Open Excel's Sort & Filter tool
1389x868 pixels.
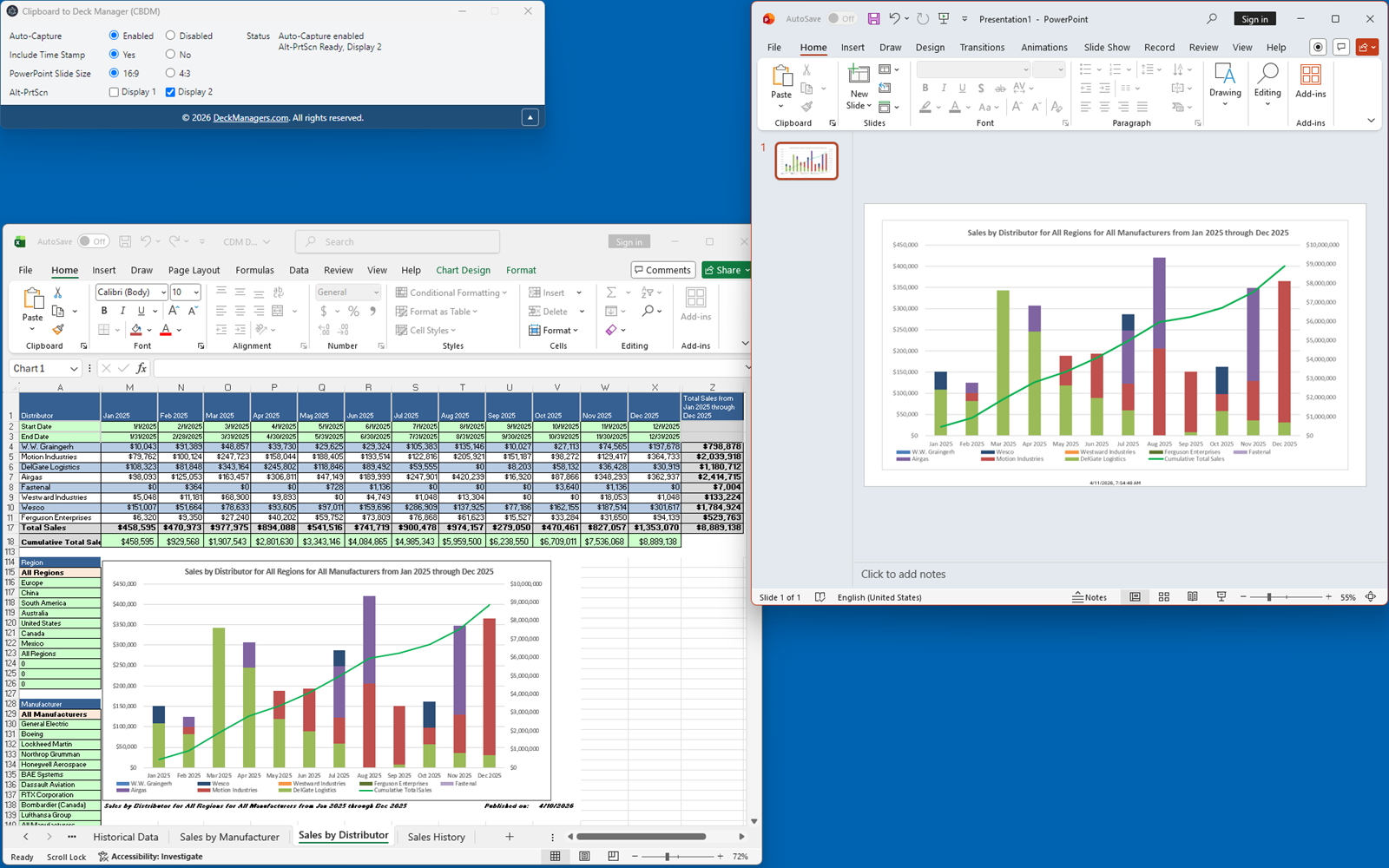tap(647, 292)
